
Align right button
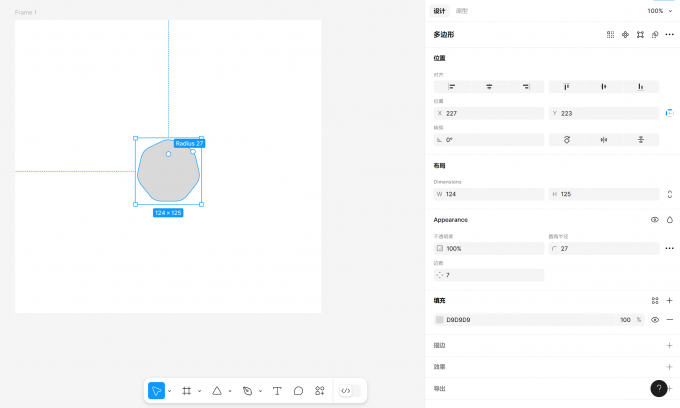(526, 87)
